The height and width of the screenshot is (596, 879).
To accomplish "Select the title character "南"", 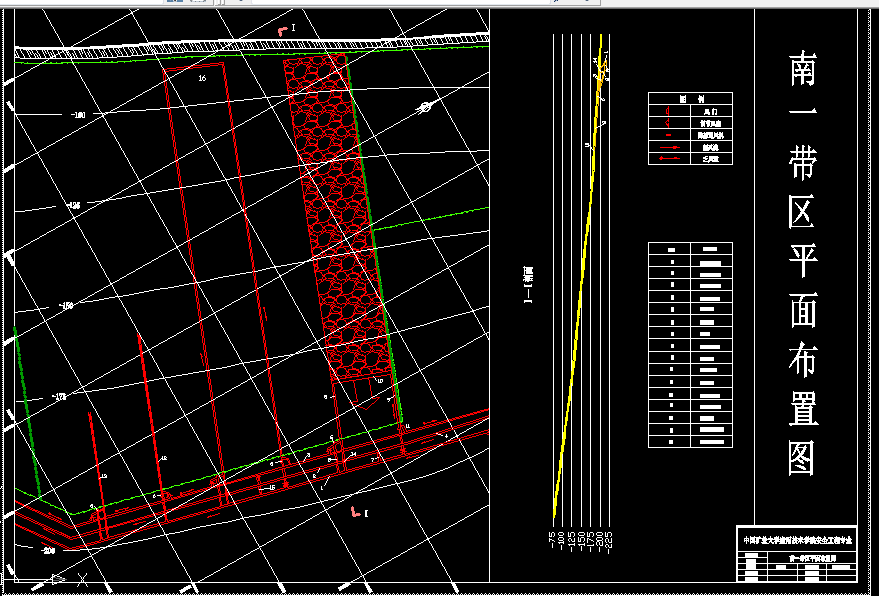I will pos(803,68).
